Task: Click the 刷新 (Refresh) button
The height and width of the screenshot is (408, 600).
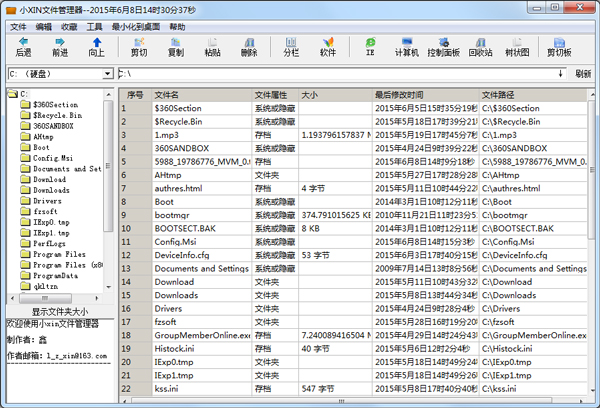Action: 584,74
